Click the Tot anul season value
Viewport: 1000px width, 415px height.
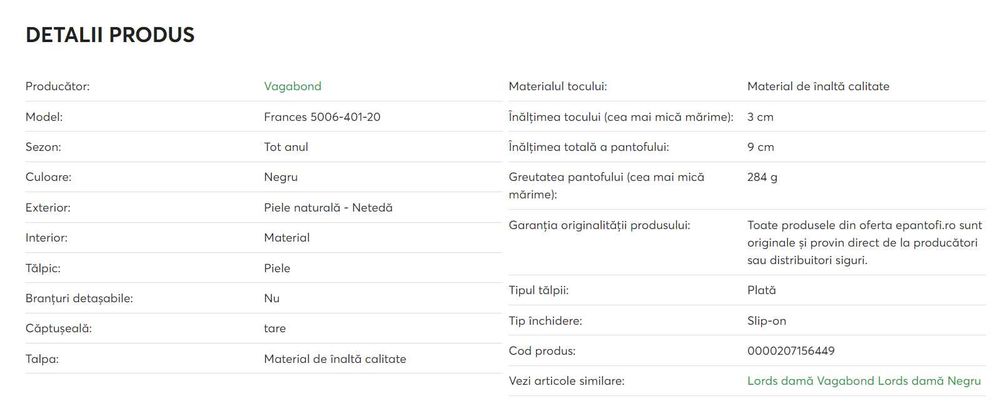(286, 147)
